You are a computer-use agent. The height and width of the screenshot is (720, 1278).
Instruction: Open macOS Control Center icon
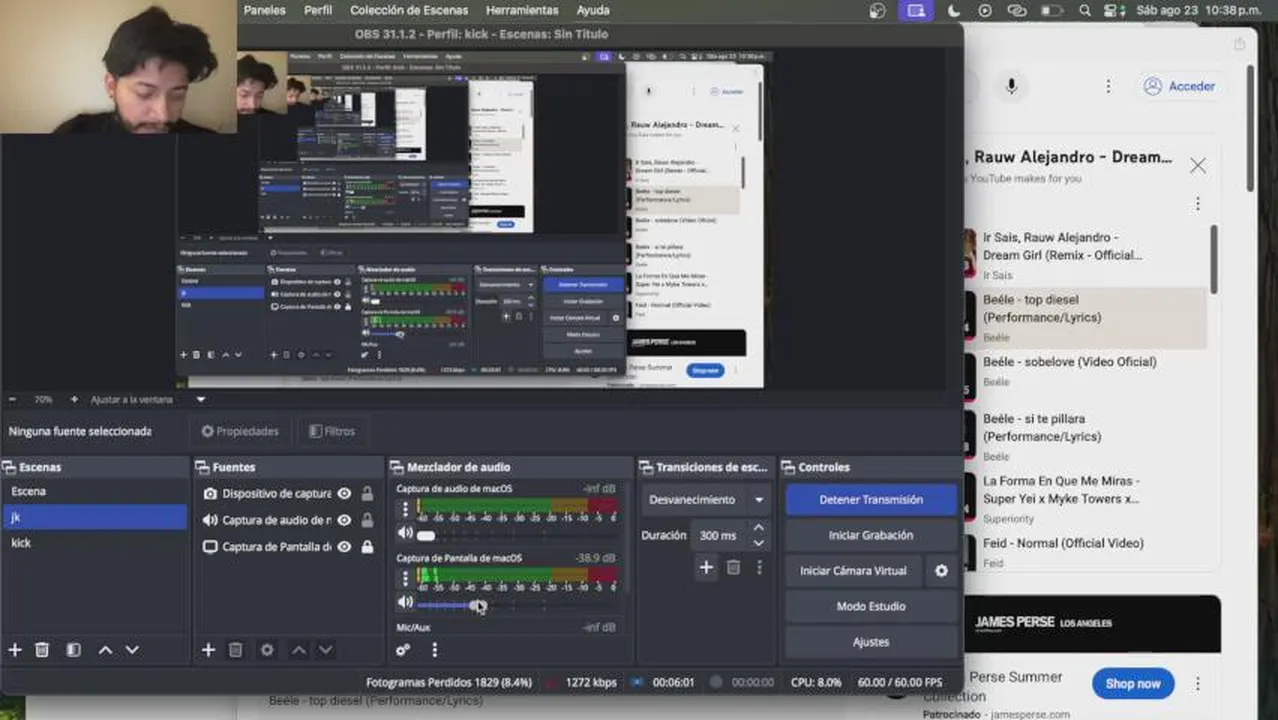(1113, 10)
